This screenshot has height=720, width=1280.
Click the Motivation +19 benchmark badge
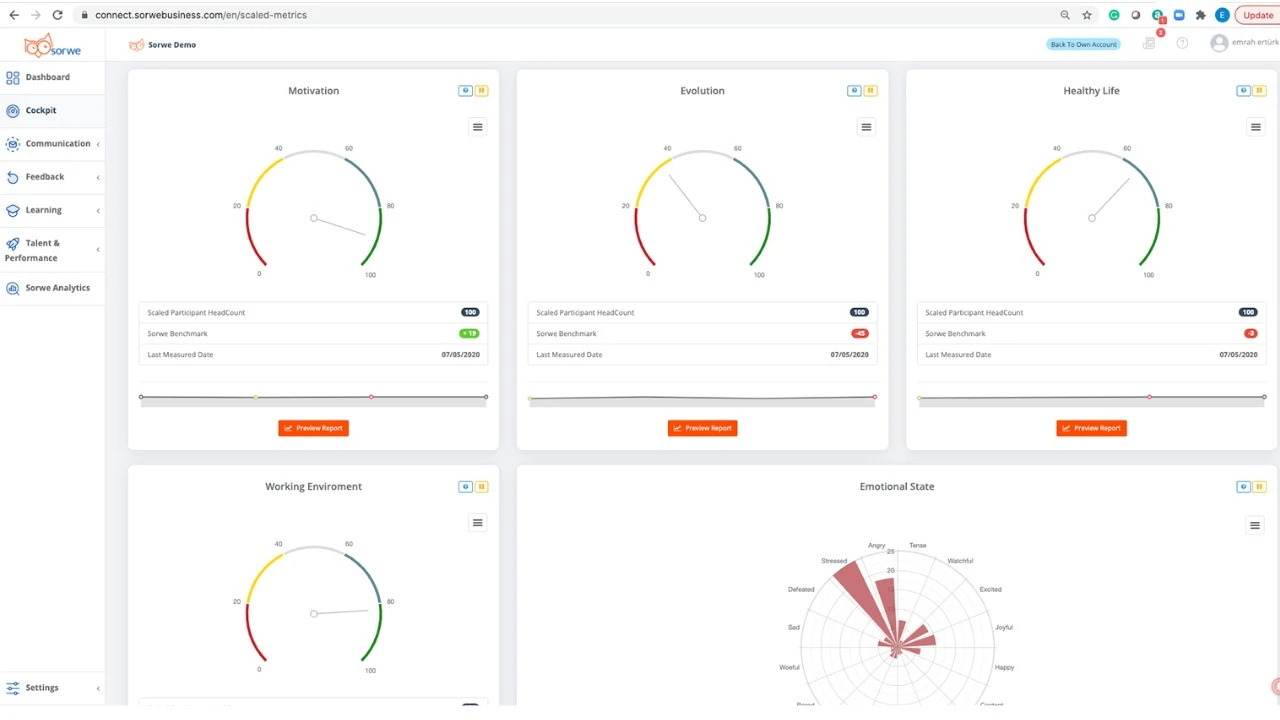click(469, 333)
